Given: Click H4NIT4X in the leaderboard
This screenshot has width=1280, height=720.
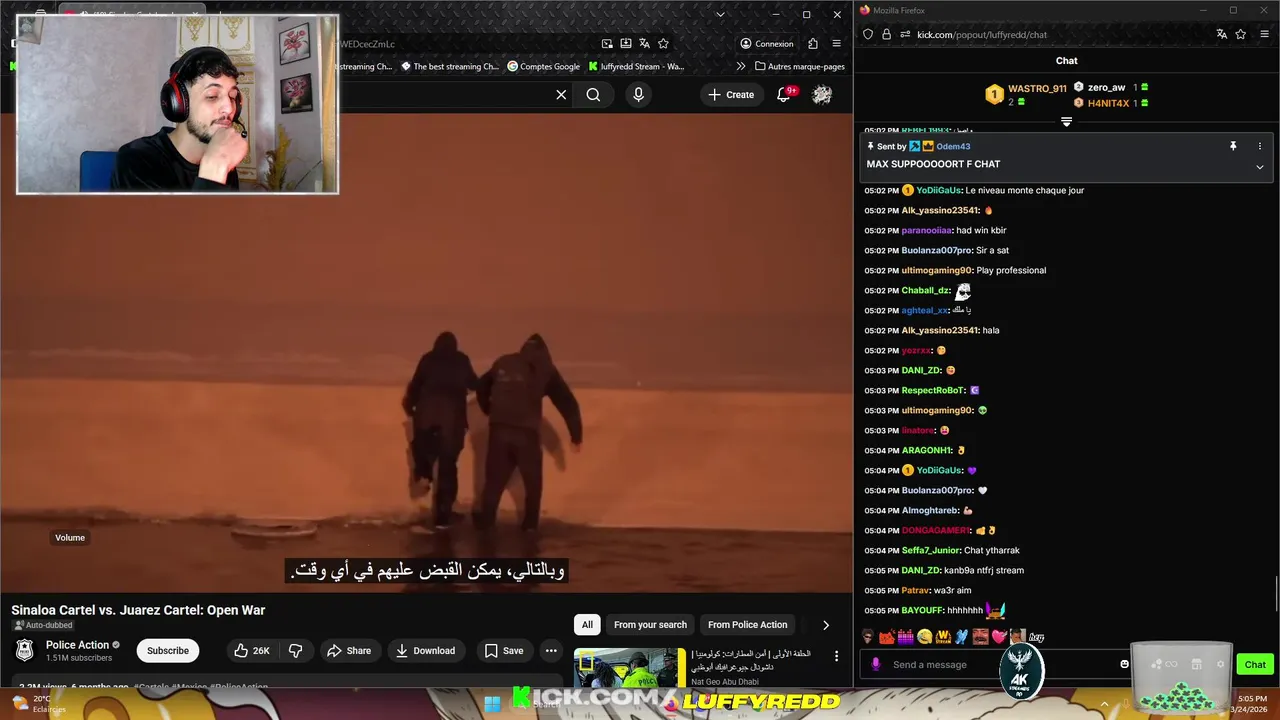Looking at the screenshot, I should point(1108,103).
